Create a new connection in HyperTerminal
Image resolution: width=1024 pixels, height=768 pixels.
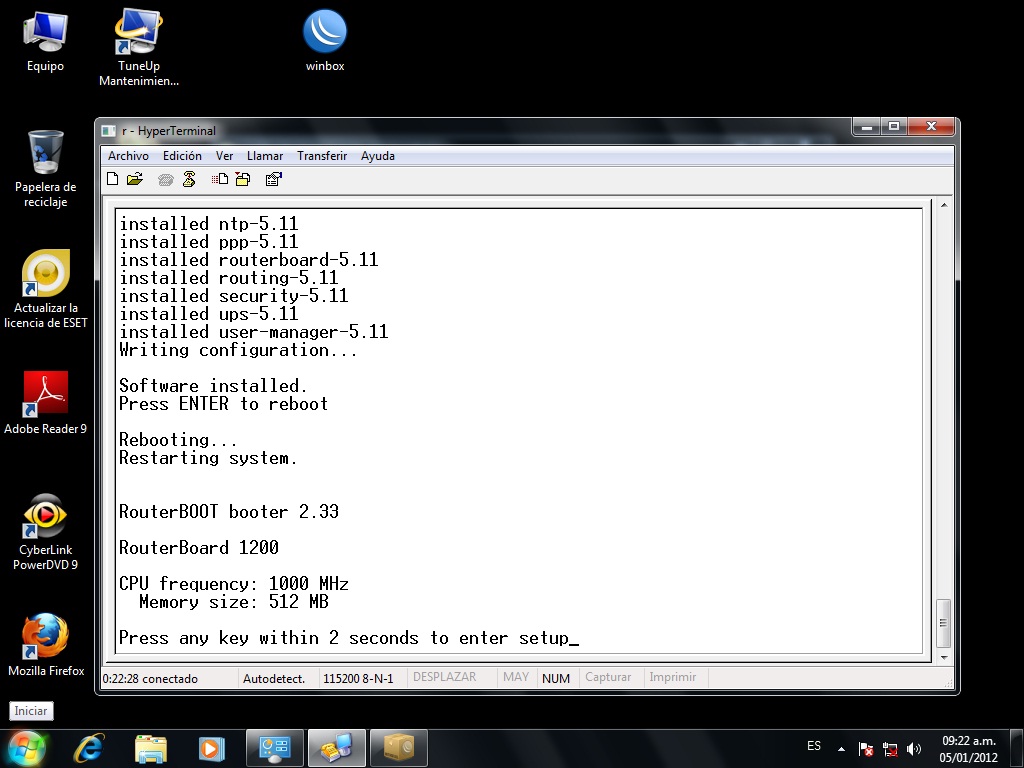pos(112,178)
